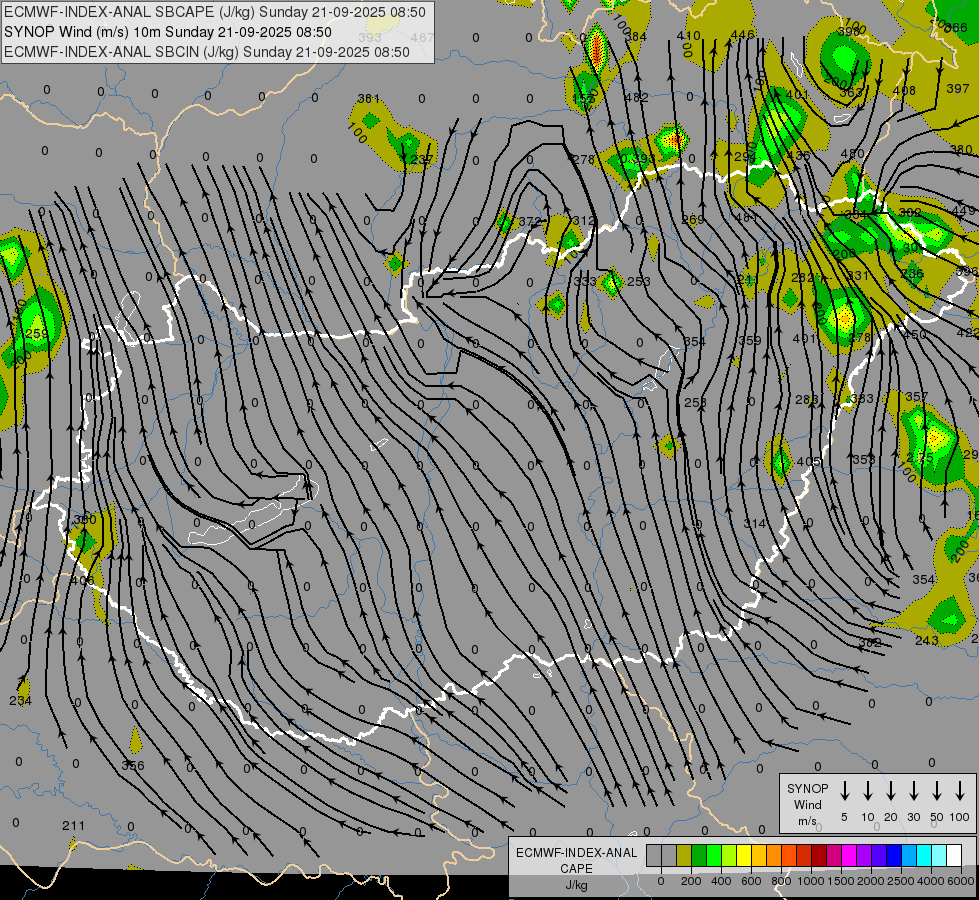Screen dimensions: 979x900
Task: Click the 397 value on the map
Action: coord(958,89)
